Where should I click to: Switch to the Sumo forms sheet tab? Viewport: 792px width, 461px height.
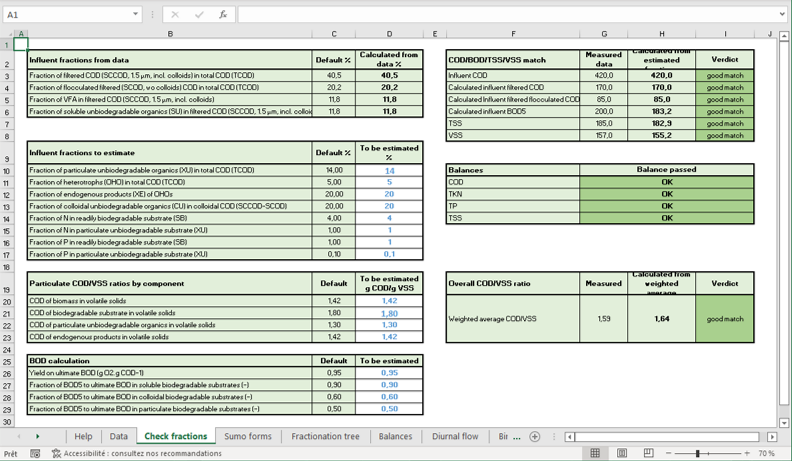pos(247,437)
